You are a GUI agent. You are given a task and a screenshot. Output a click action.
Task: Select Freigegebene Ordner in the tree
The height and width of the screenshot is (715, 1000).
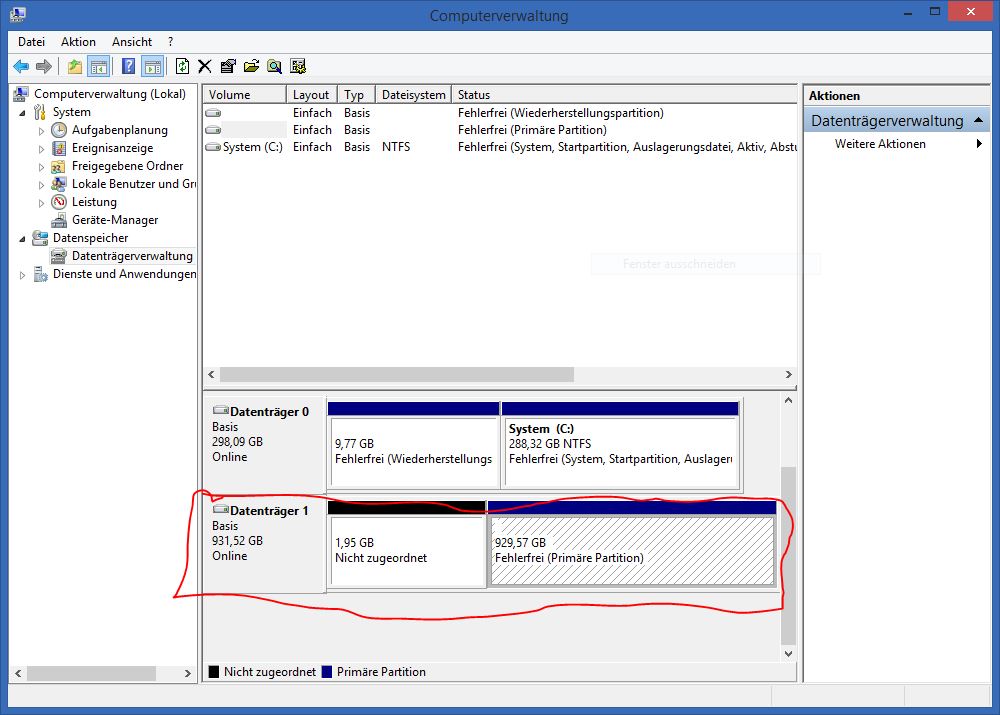coord(128,166)
